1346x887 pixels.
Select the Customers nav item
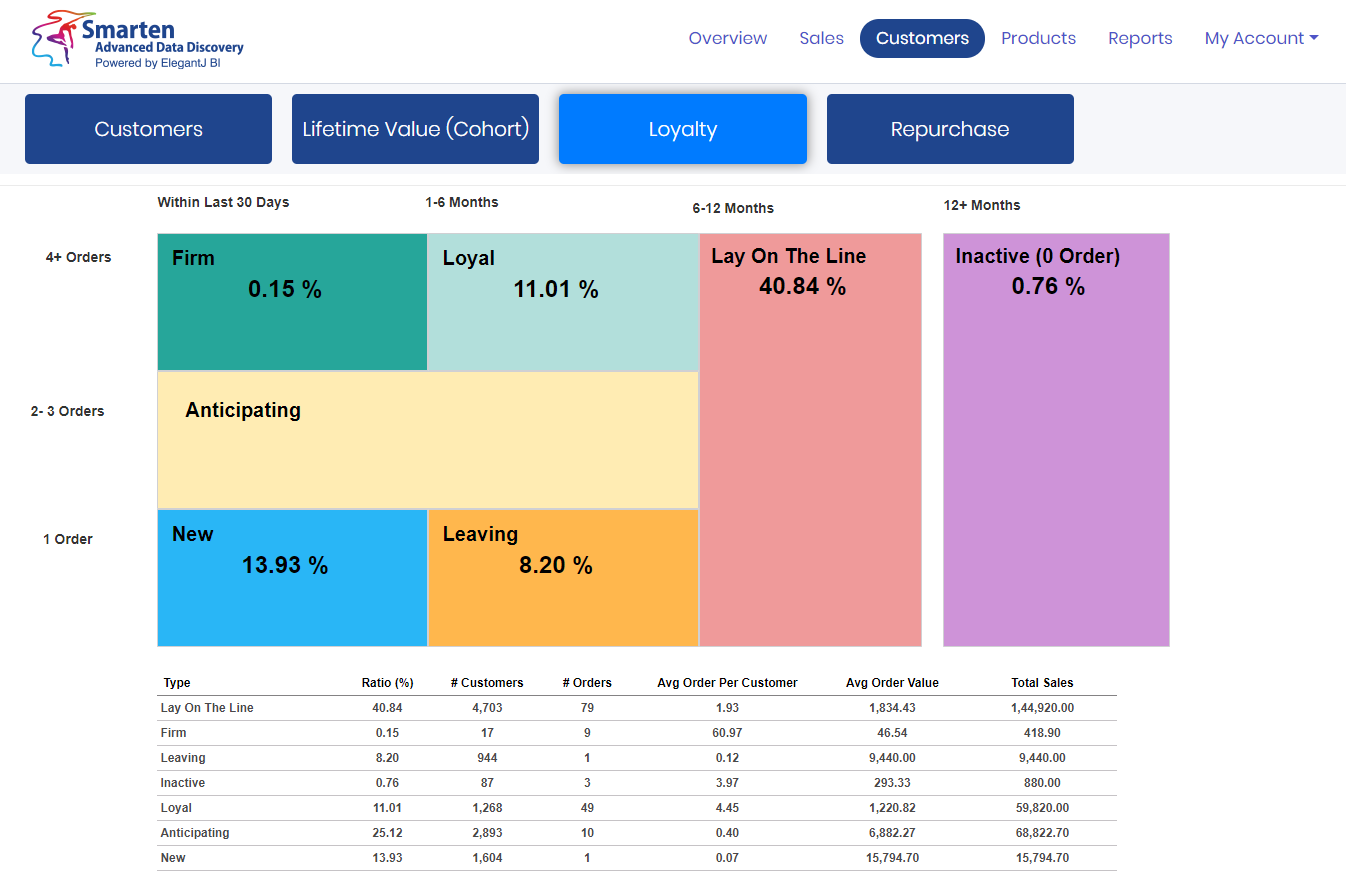click(922, 38)
